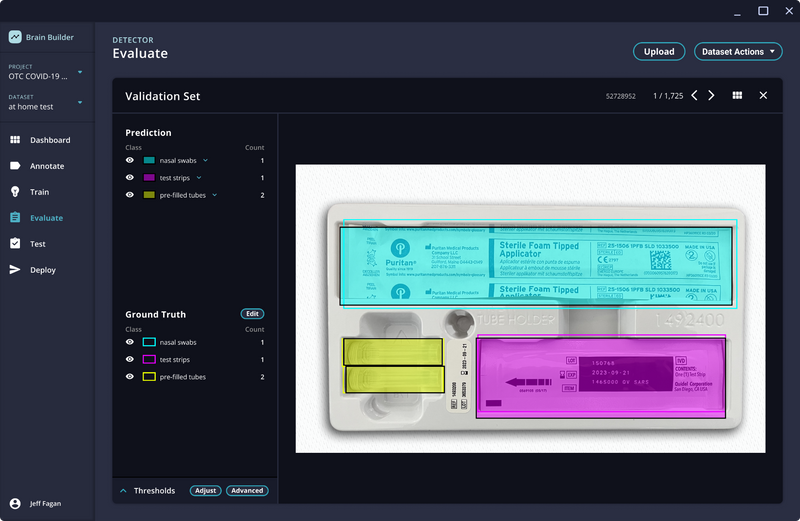Click the Edit ground truth button
The image size is (800, 521).
pos(253,314)
